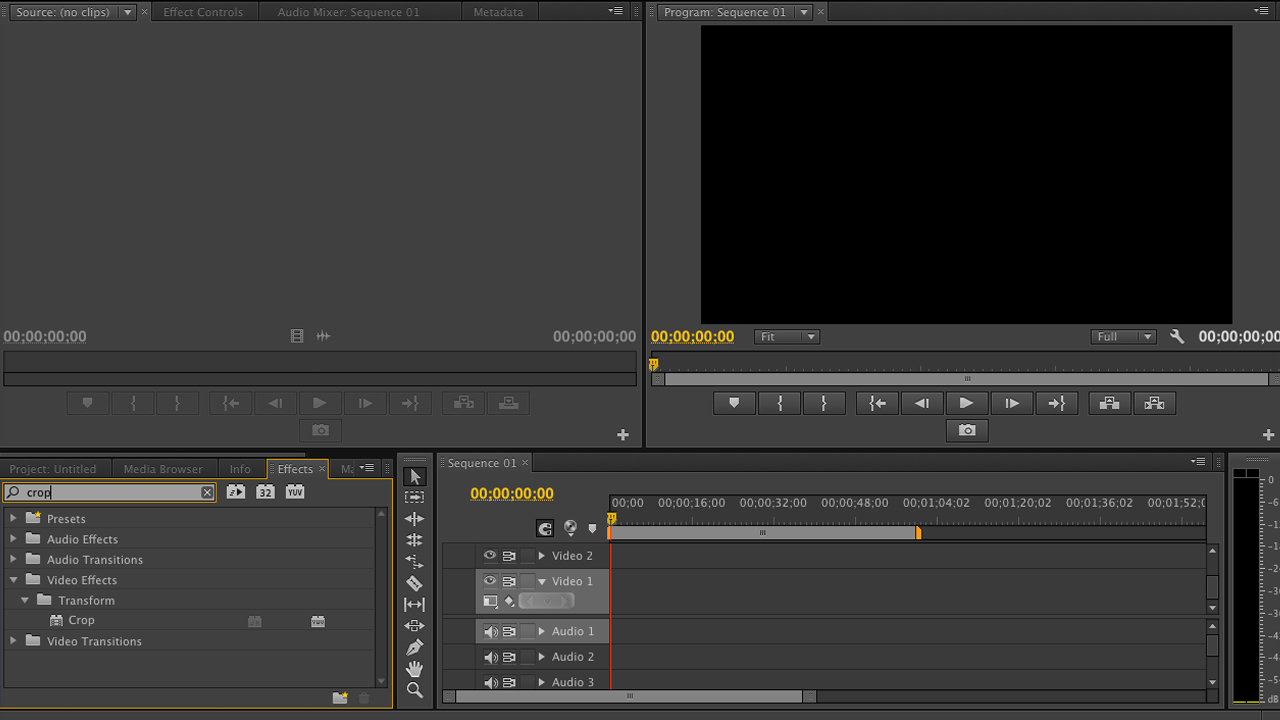The height and width of the screenshot is (720, 1280).
Task: Step back one frame in Program monitor
Action: coord(922,403)
